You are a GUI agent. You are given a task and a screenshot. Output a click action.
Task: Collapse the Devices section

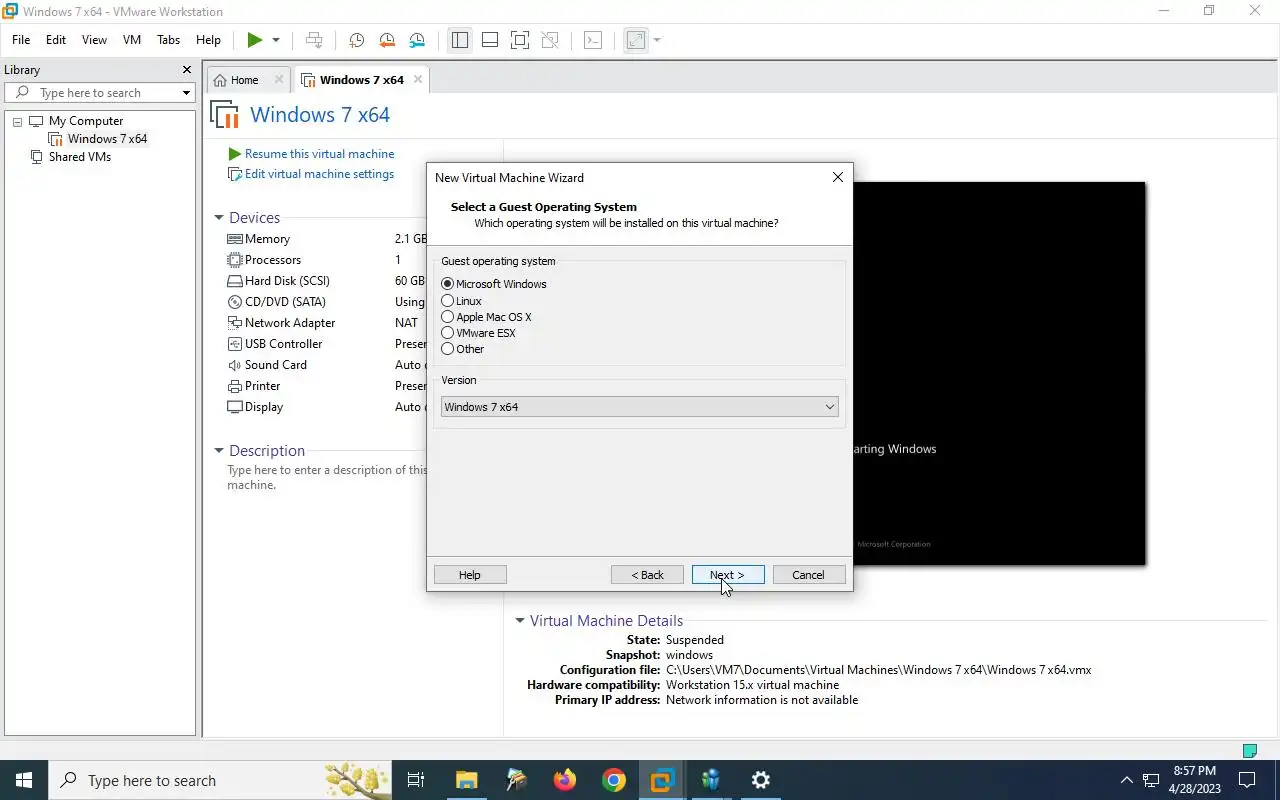(x=219, y=218)
